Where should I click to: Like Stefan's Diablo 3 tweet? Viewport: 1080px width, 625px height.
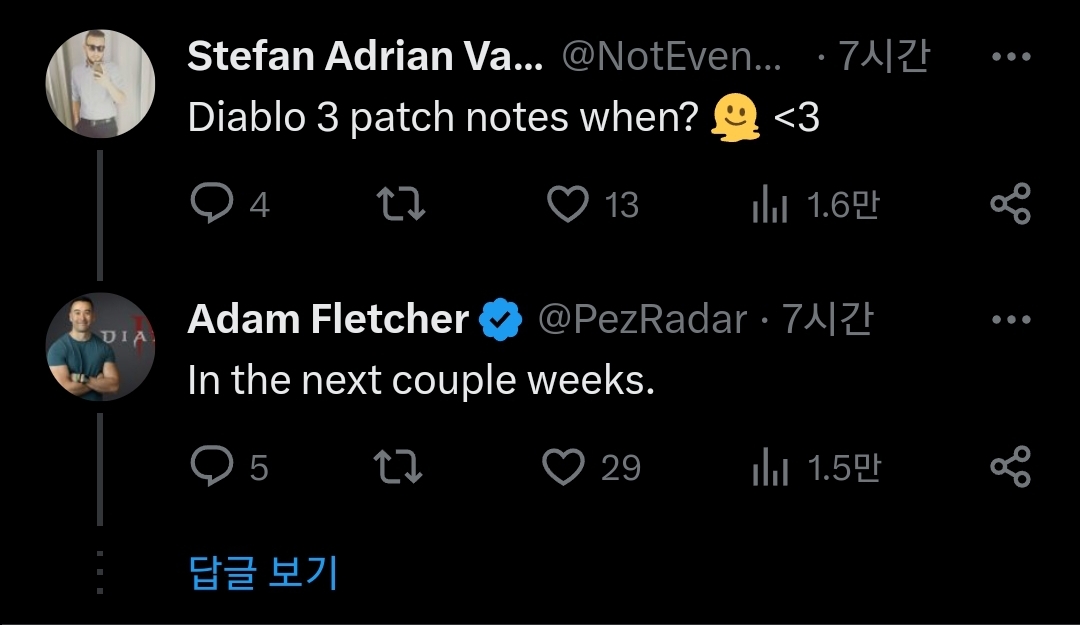click(x=569, y=205)
